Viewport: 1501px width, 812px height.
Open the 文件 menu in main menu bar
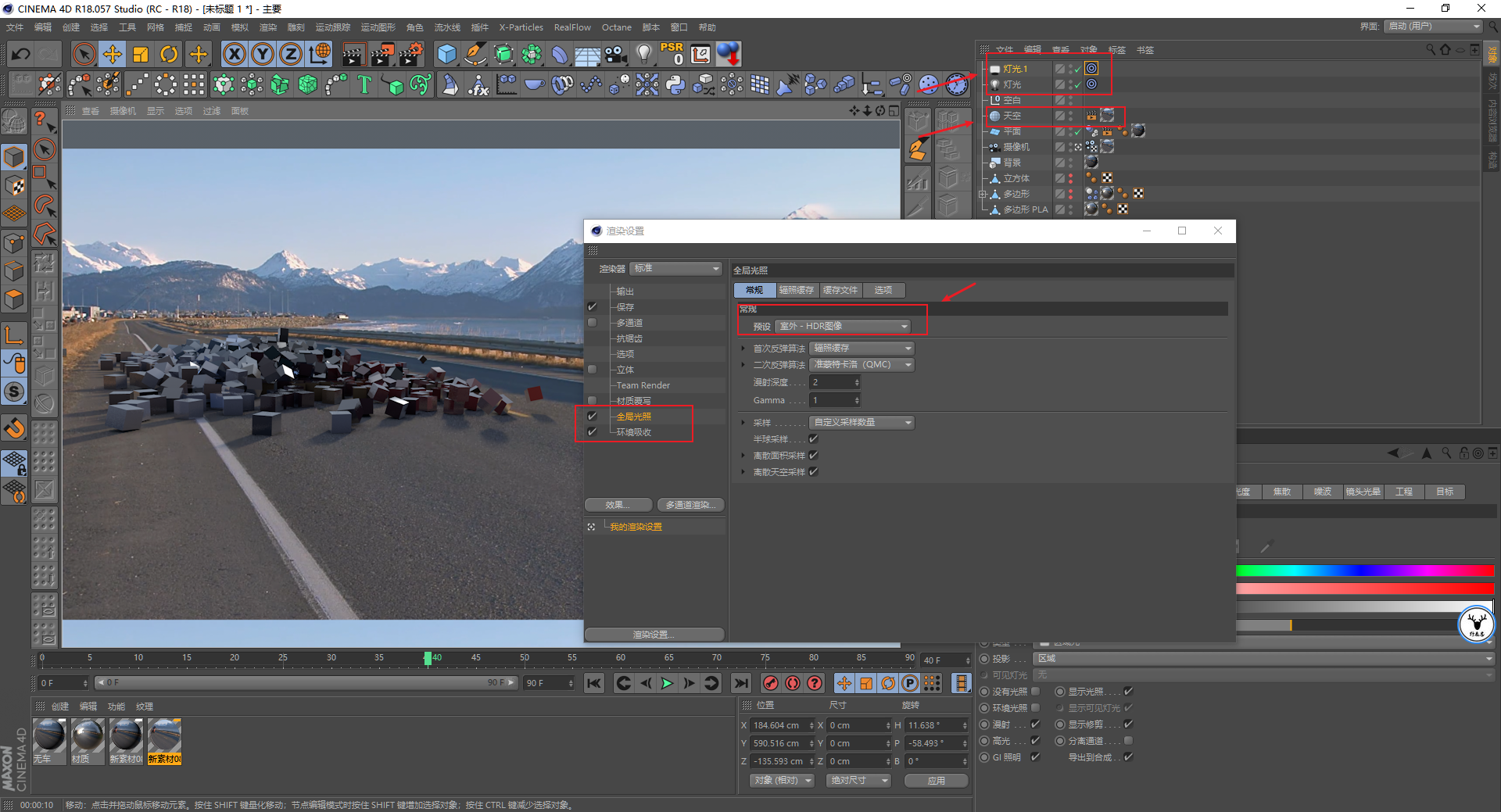[x=15, y=27]
